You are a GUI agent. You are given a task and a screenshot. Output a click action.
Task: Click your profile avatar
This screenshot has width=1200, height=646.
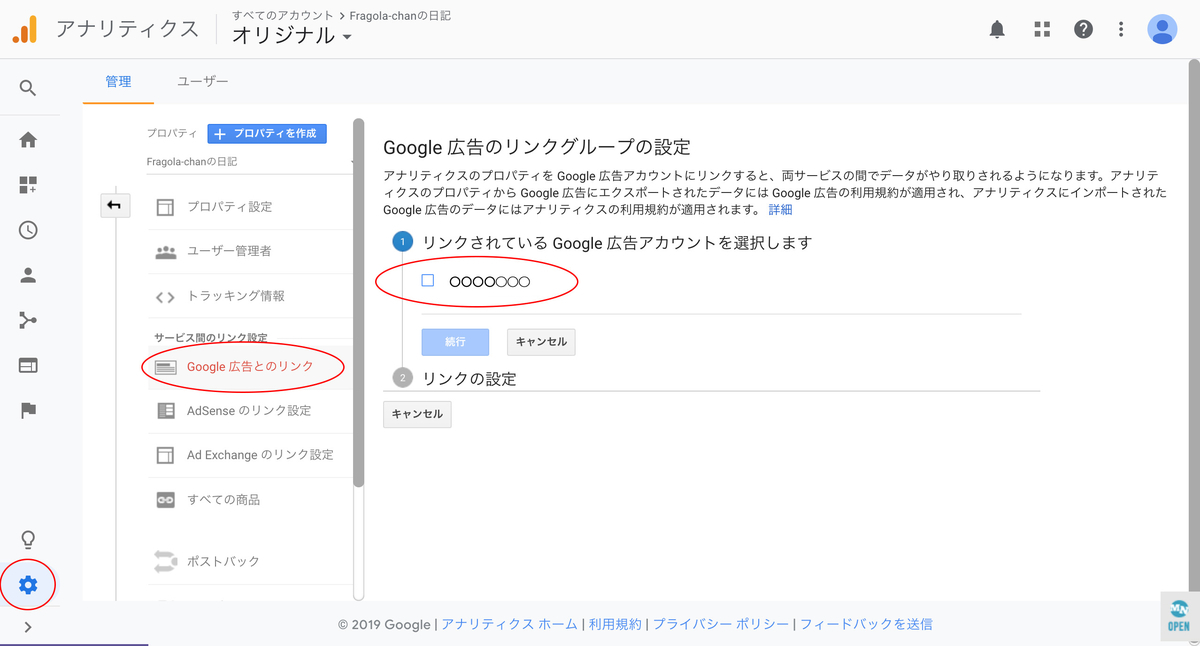(x=1162, y=28)
